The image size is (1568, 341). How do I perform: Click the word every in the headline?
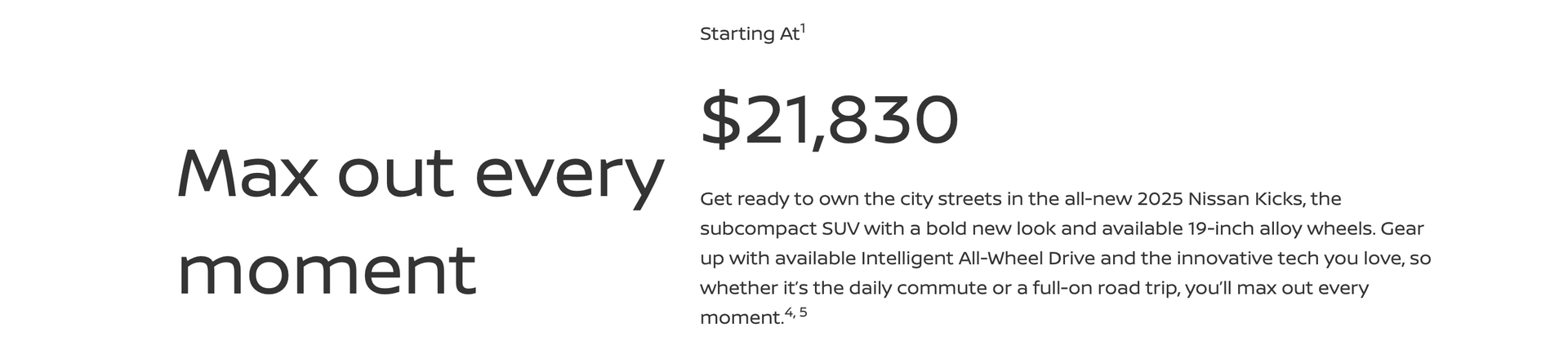pos(569,179)
